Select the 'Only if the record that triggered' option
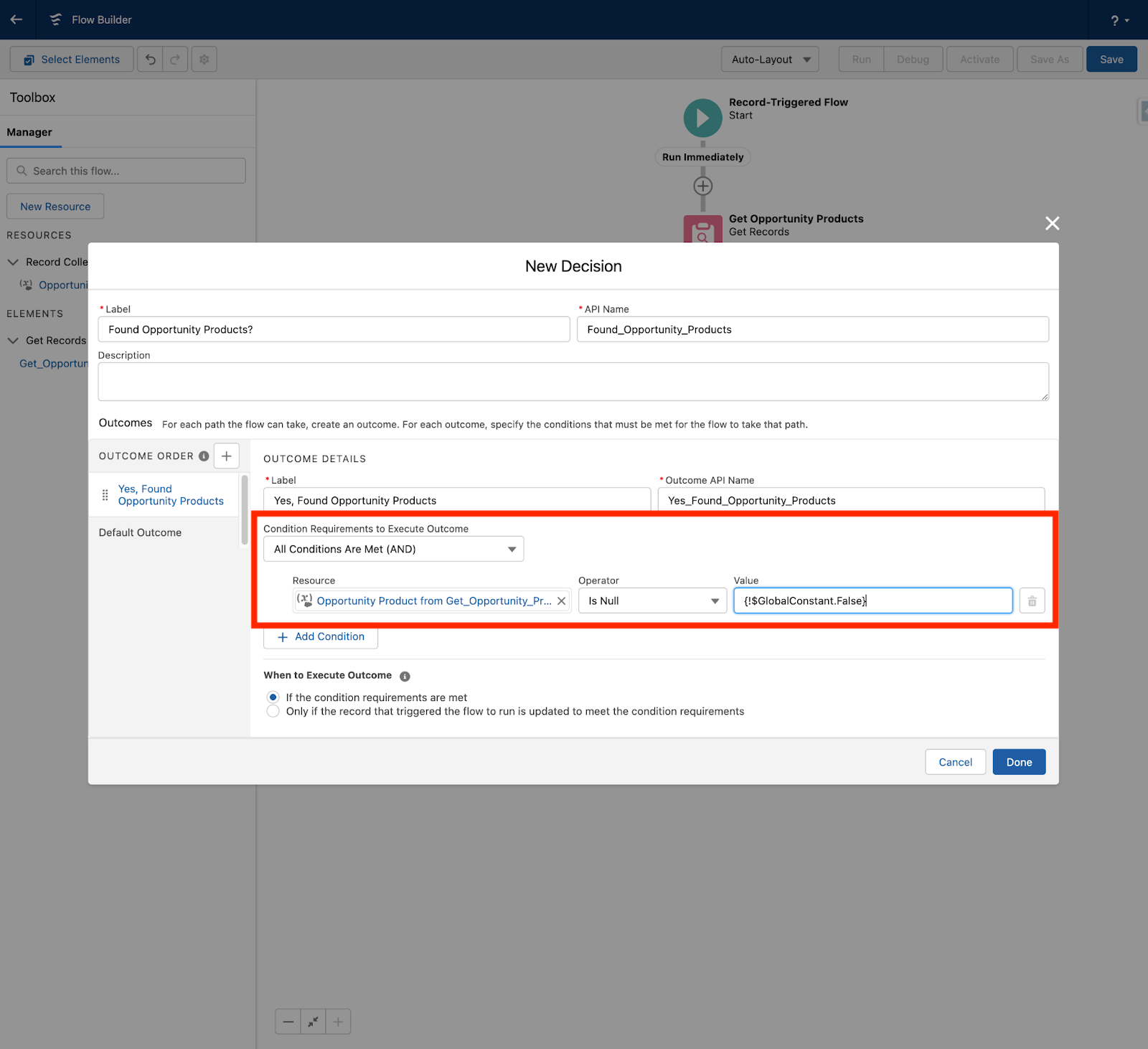Screen dimensions: 1148x1049 [x=273, y=711]
